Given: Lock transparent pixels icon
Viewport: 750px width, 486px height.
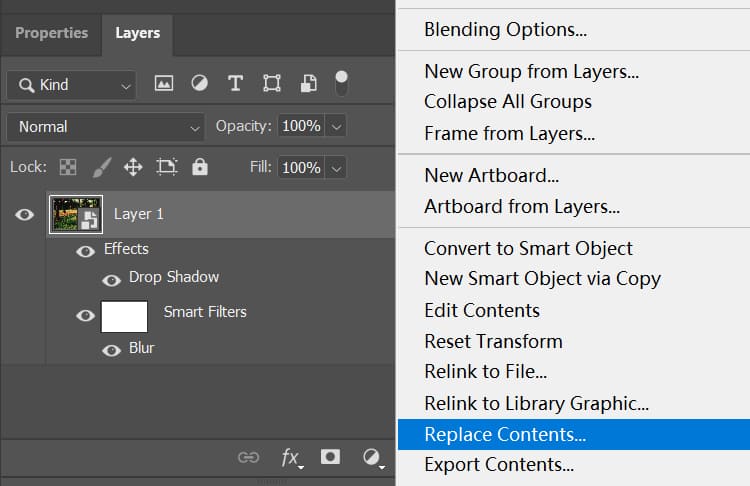Looking at the screenshot, I should click(x=68, y=167).
